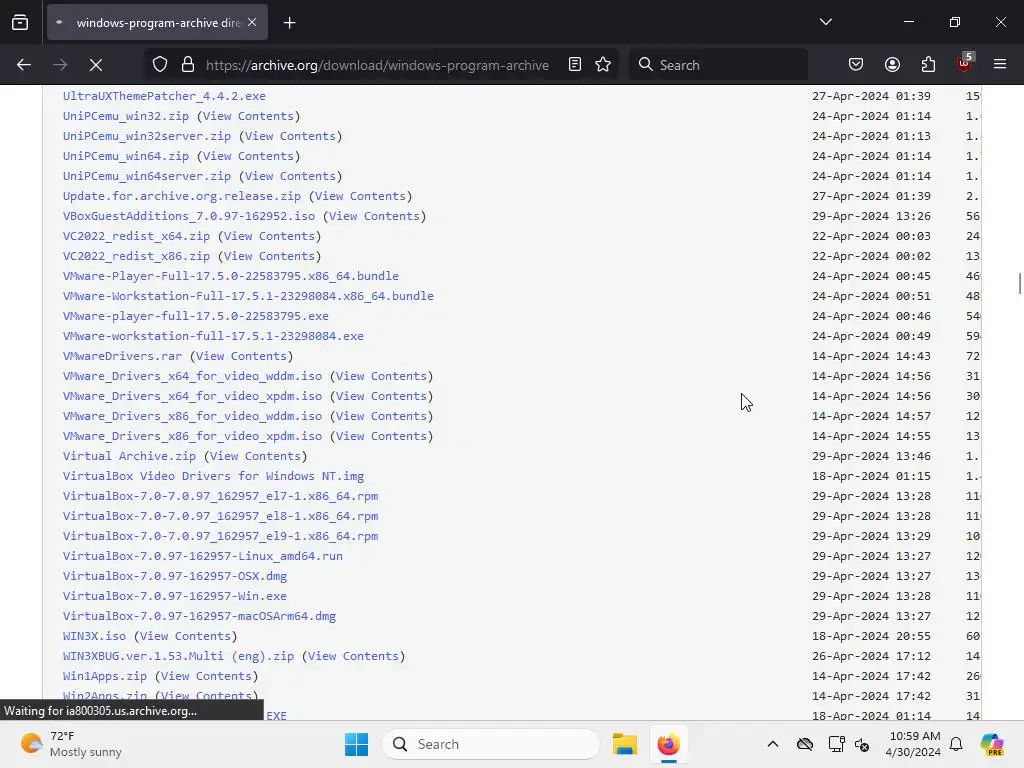Show hidden system tray icons
Viewport: 1024px width, 768px height.
pyautogui.click(x=773, y=744)
